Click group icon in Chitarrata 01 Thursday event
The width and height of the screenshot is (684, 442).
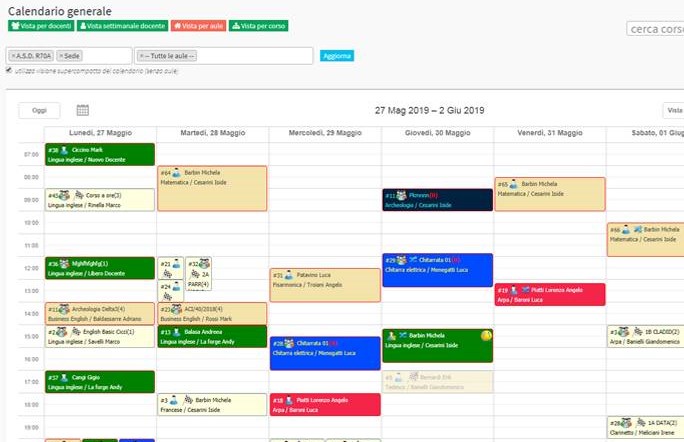(x=402, y=260)
